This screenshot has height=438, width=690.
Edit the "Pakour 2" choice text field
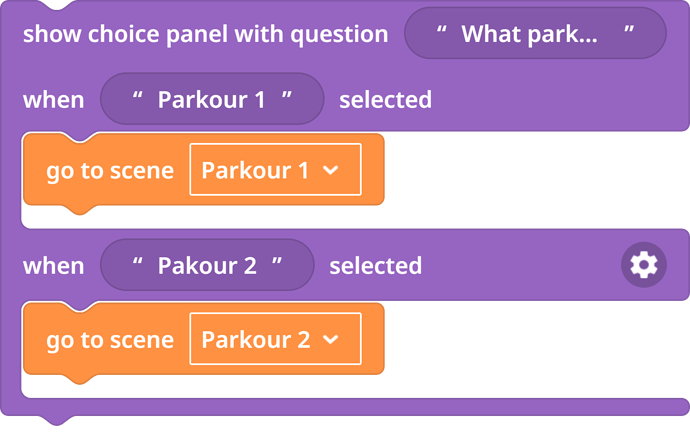click(x=207, y=265)
